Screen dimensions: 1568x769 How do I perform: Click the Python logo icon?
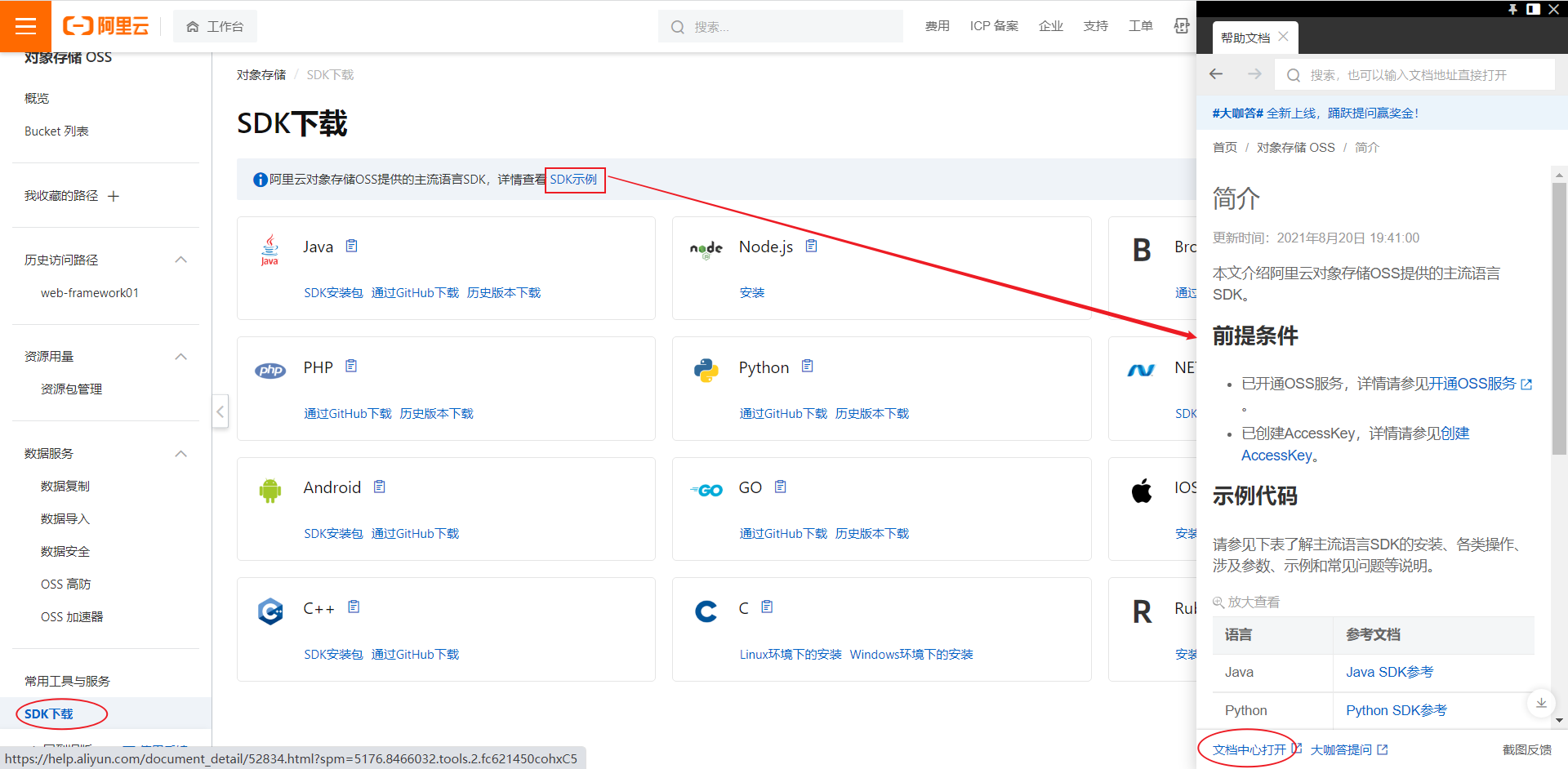(706, 369)
